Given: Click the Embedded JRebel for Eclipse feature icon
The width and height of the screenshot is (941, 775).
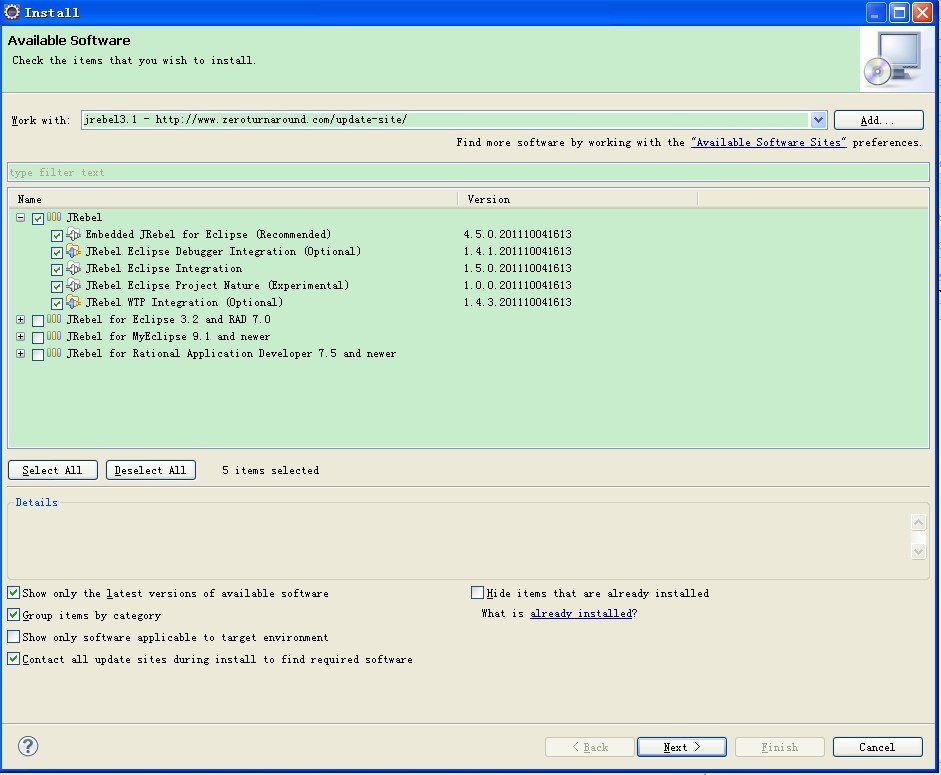Looking at the screenshot, I should (x=73, y=234).
